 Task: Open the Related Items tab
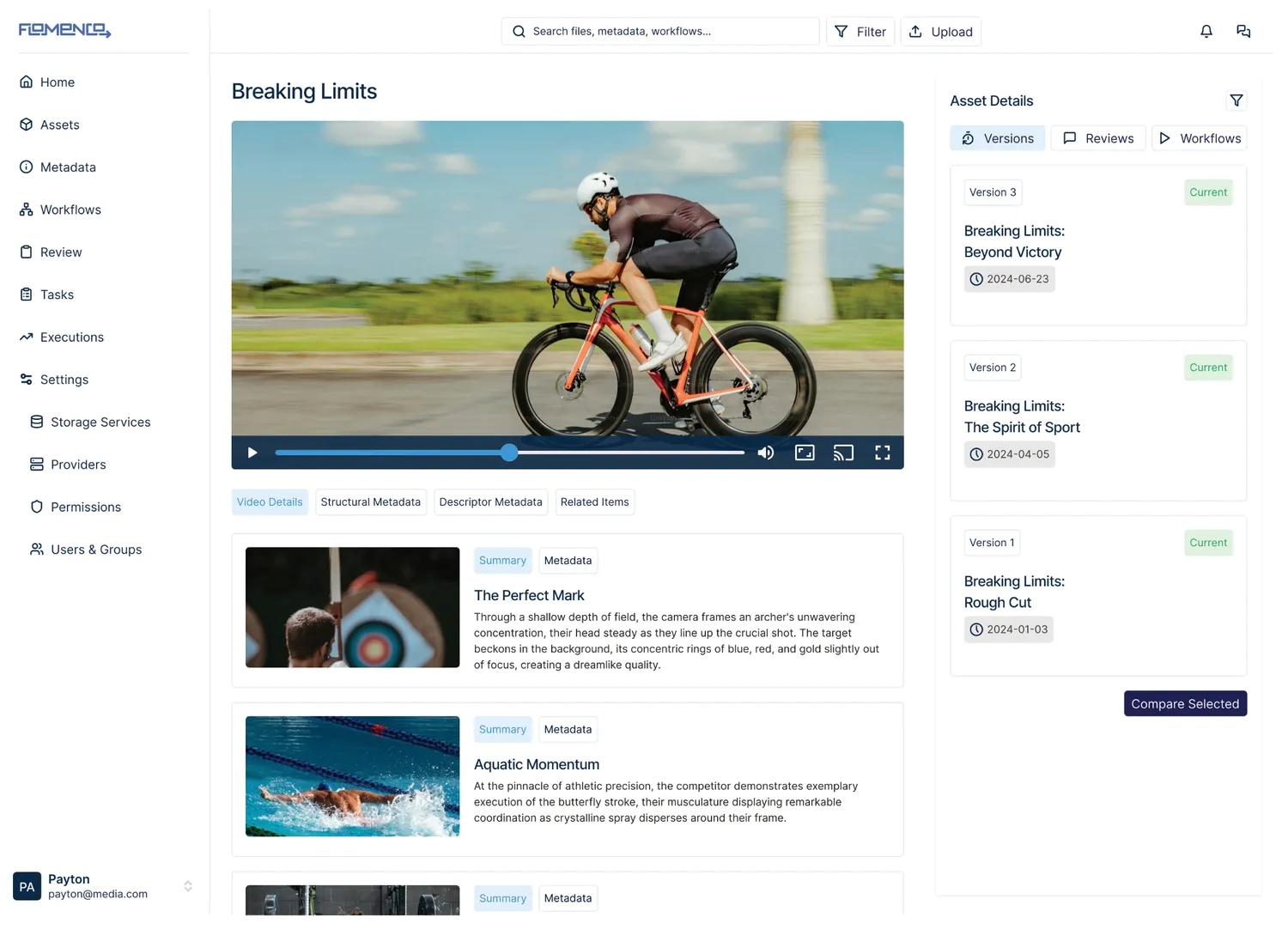tap(595, 502)
